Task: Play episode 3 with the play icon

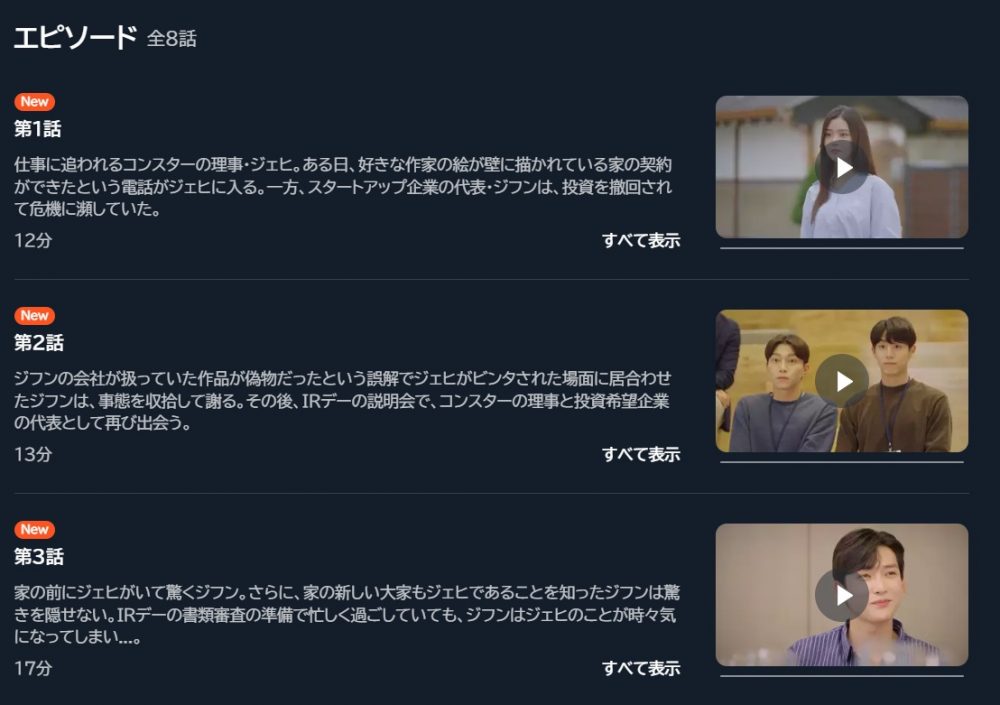Action: [842, 595]
